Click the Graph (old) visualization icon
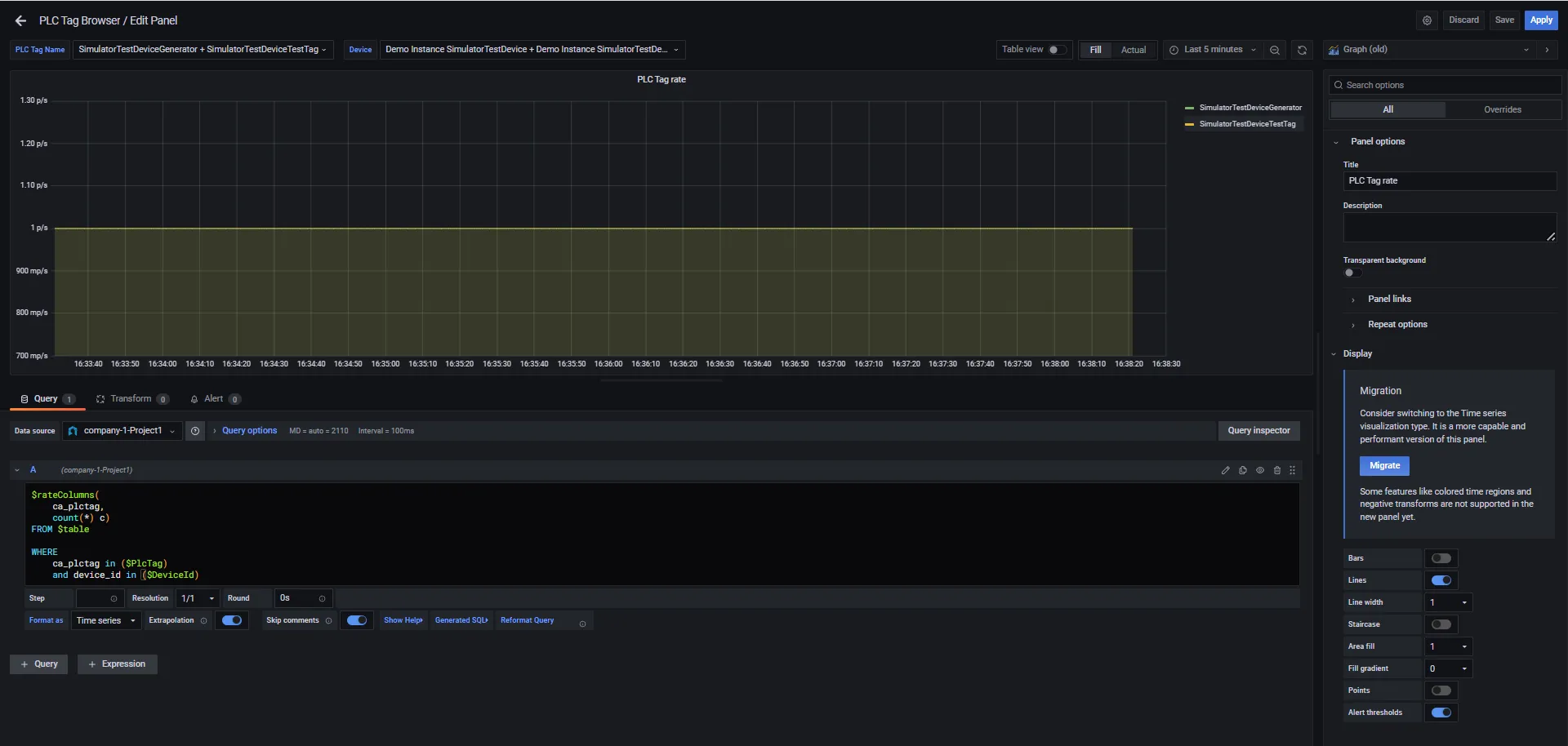 (1334, 50)
